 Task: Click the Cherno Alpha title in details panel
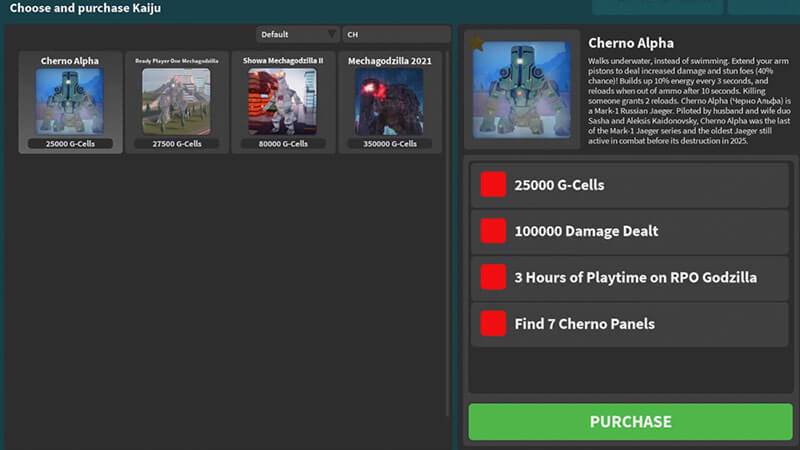(x=631, y=43)
